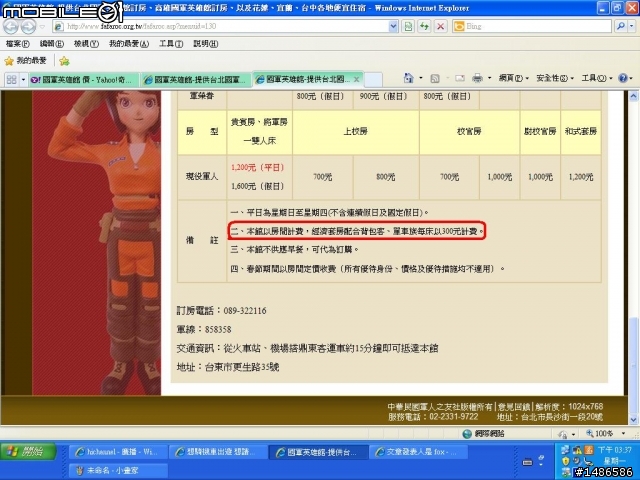Screen dimensions: 640x480
Task: Start search with the magnifier icon
Action: click(620, 27)
